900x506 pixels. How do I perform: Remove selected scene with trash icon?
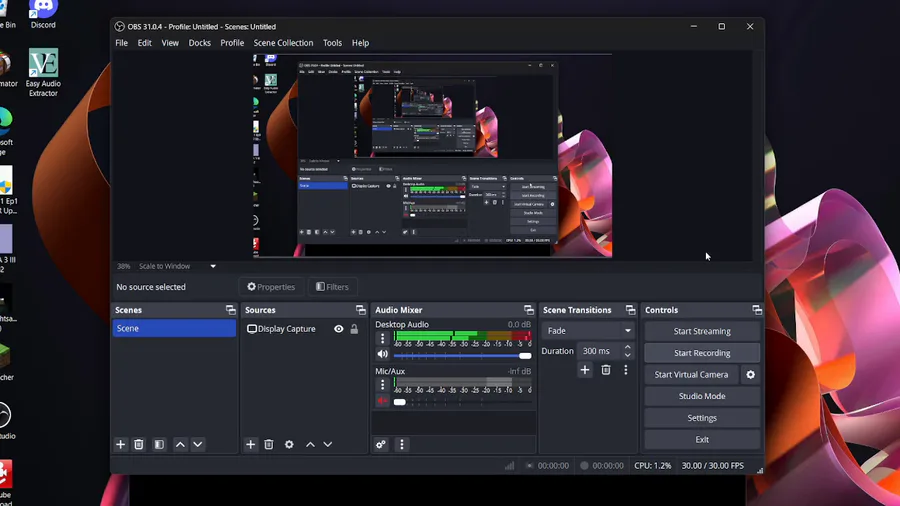click(139, 445)
